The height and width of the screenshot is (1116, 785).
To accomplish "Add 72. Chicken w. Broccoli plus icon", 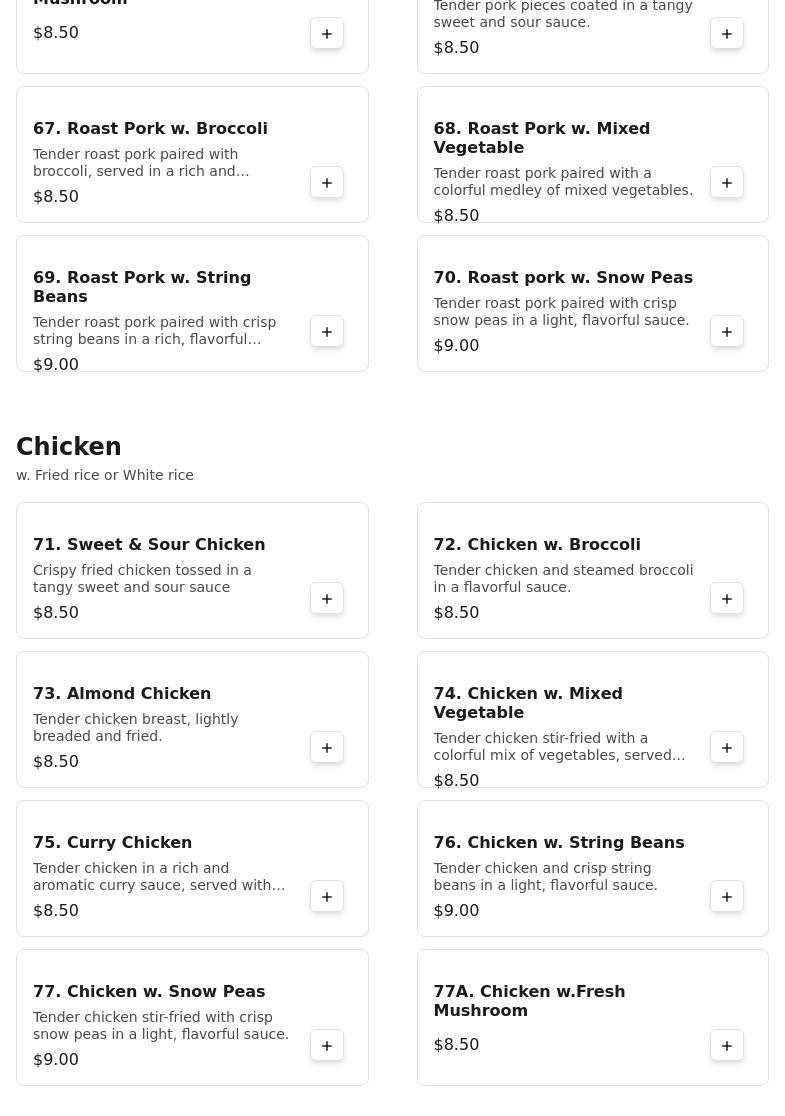I will point(727,599).
